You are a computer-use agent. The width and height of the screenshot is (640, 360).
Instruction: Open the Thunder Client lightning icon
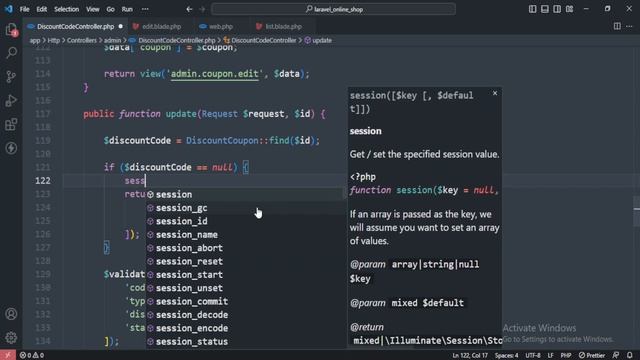coord(11,148)
